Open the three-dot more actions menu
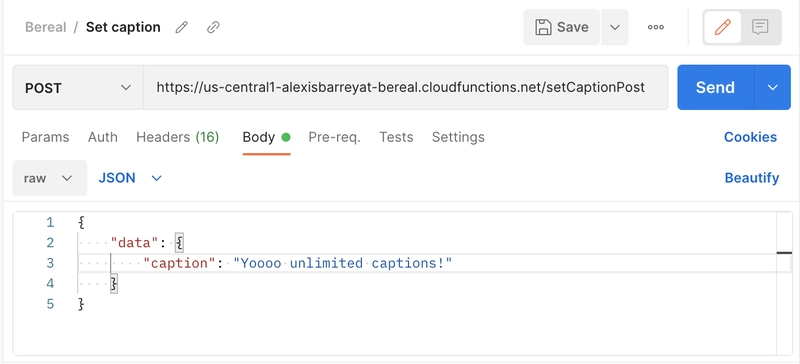800x364 pixels. click(656, 28)
